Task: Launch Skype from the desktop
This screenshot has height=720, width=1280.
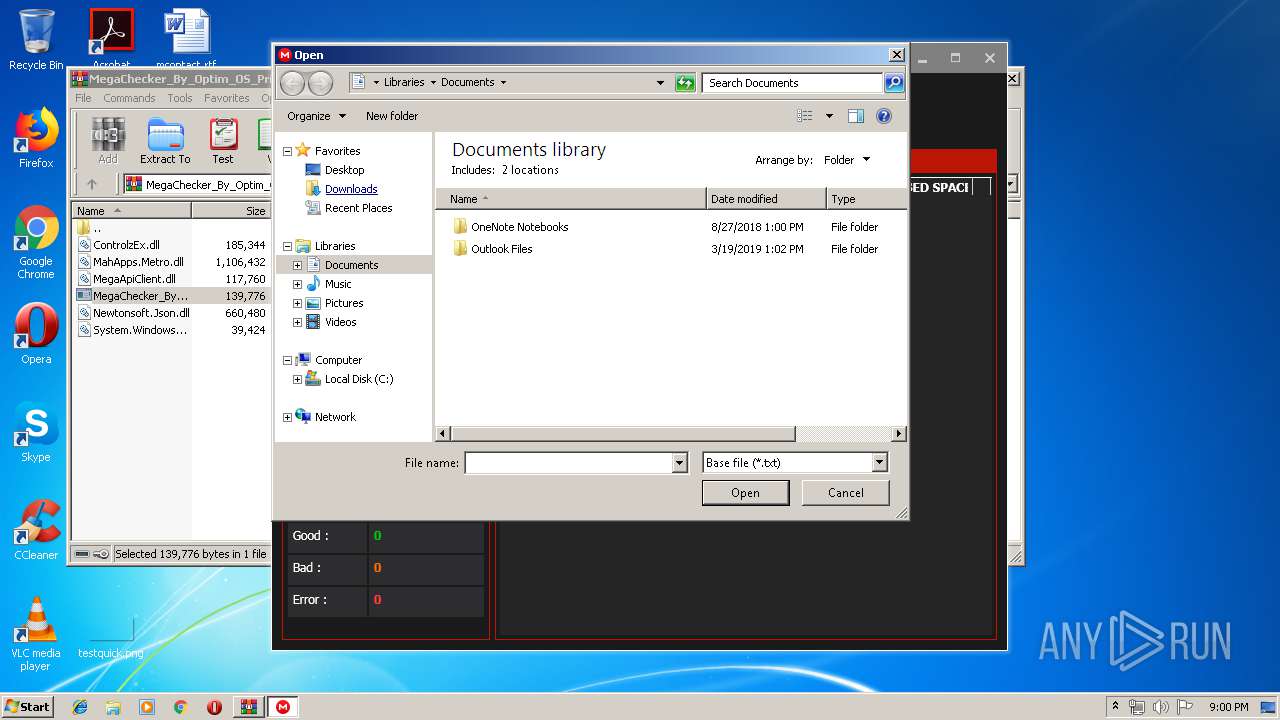Action: click(36, 432)
